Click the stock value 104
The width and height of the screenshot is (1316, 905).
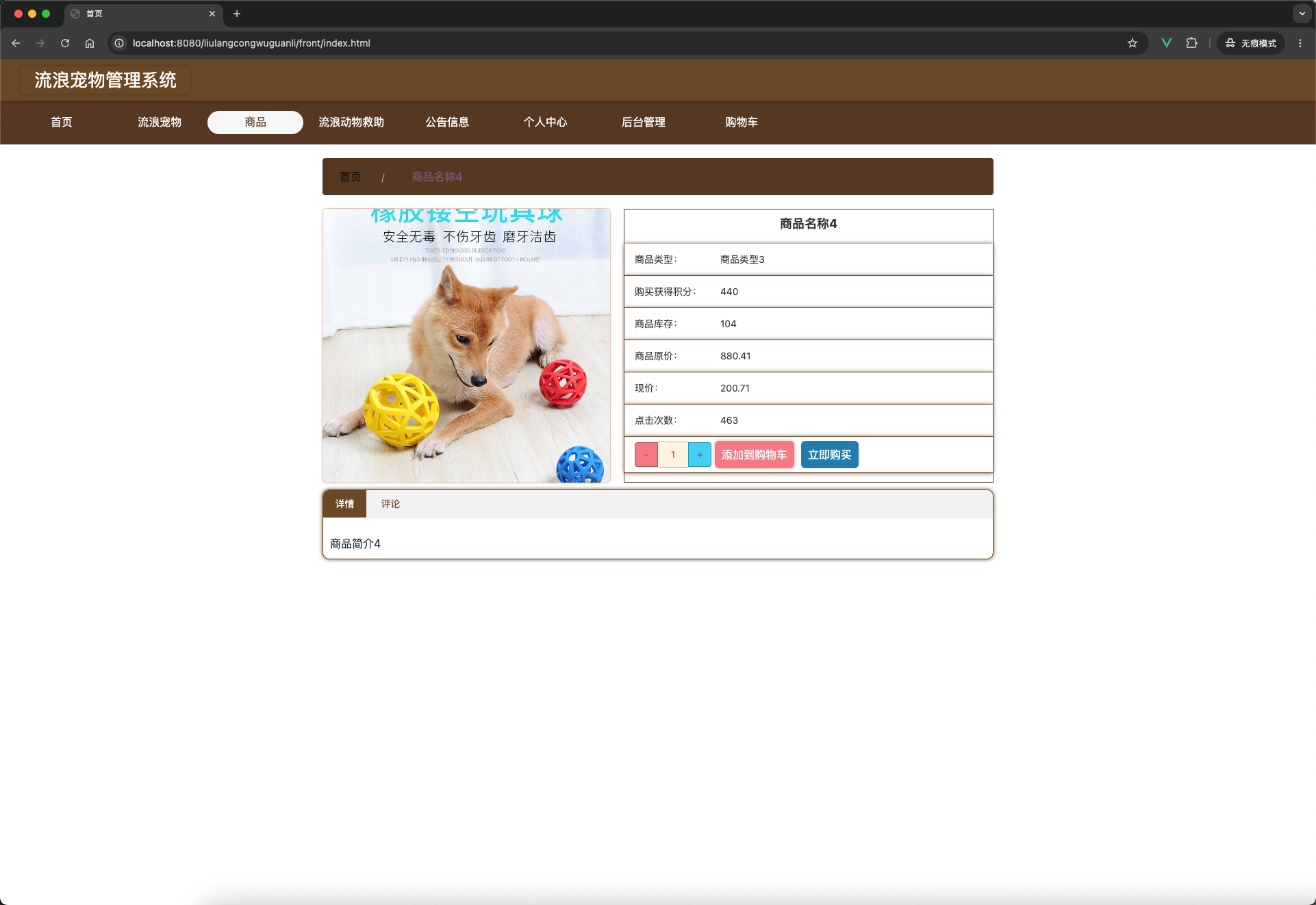(x=729, y=324)
